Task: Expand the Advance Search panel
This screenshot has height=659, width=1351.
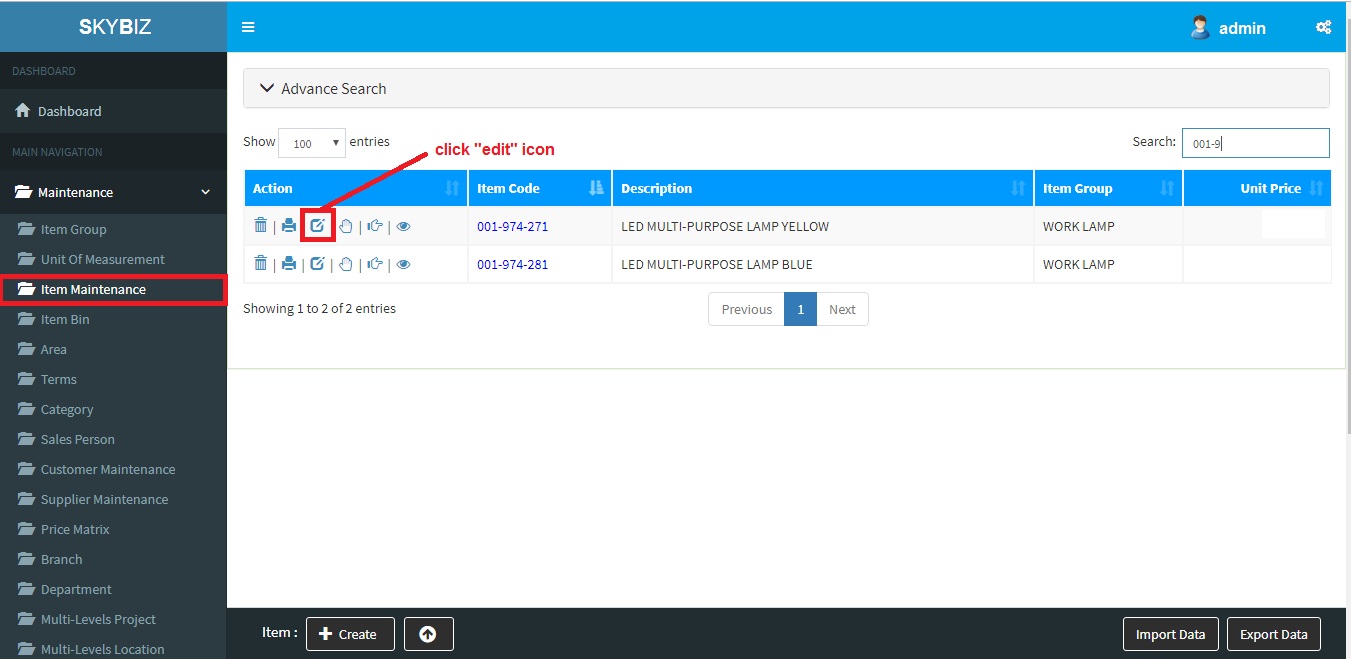Action: 322,89
